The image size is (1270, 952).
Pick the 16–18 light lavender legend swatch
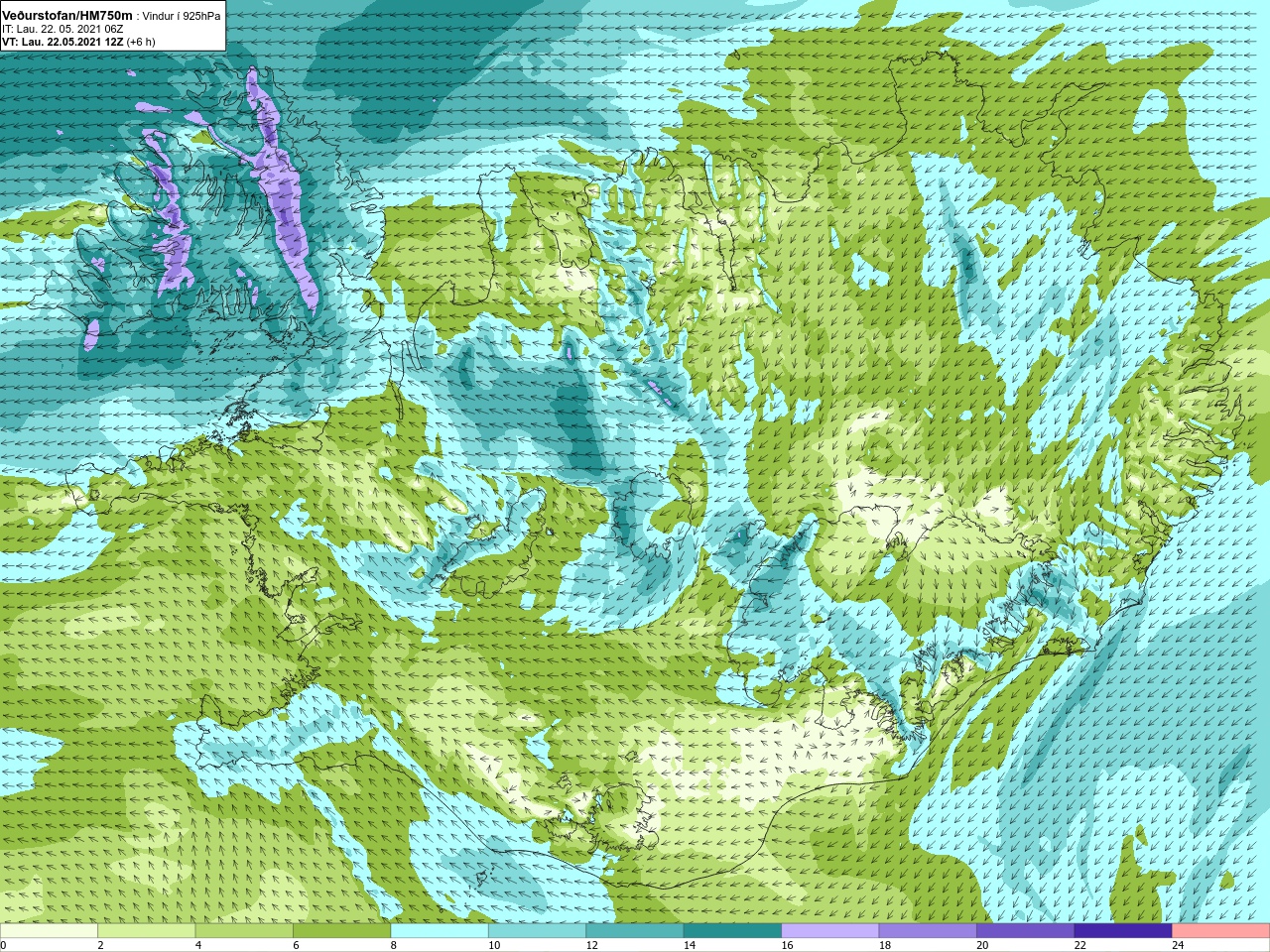coord(830,931)
